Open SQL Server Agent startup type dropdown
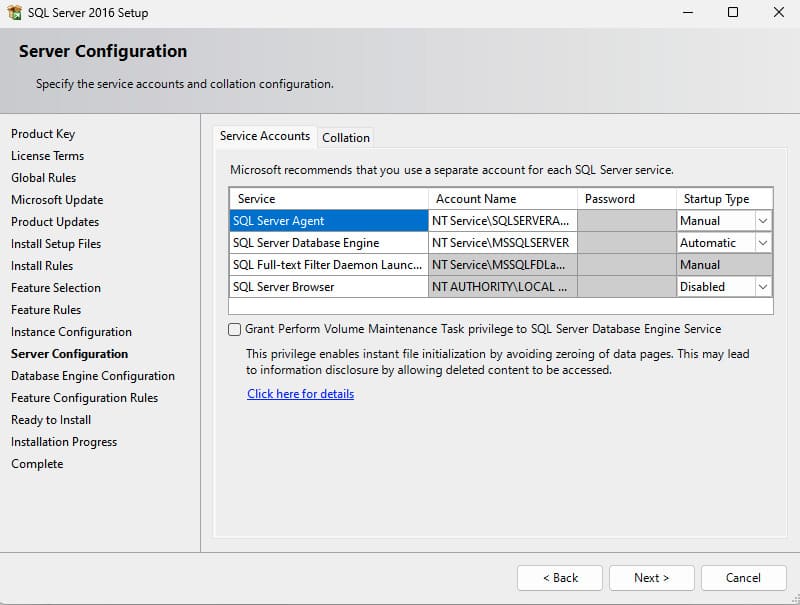The width and height of the screenshot is (800, 605). click(x=763, y=221)
